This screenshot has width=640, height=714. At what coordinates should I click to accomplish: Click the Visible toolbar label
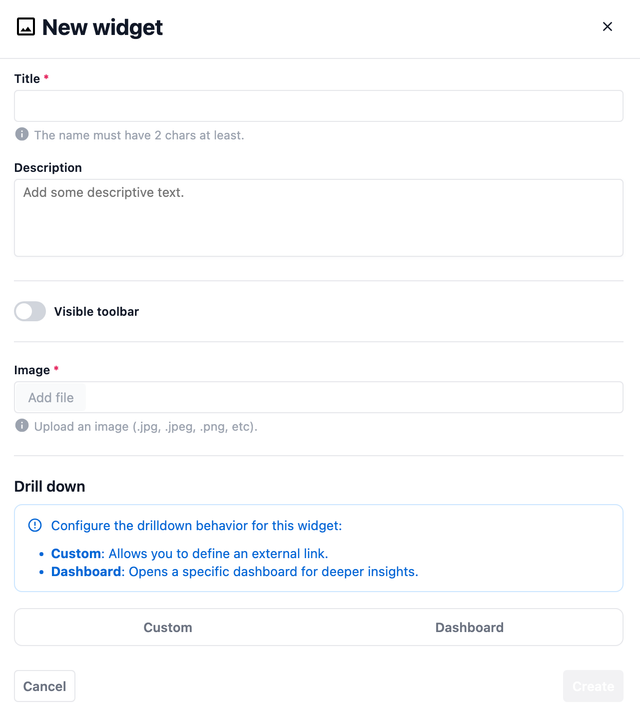(x=96, y=311)
